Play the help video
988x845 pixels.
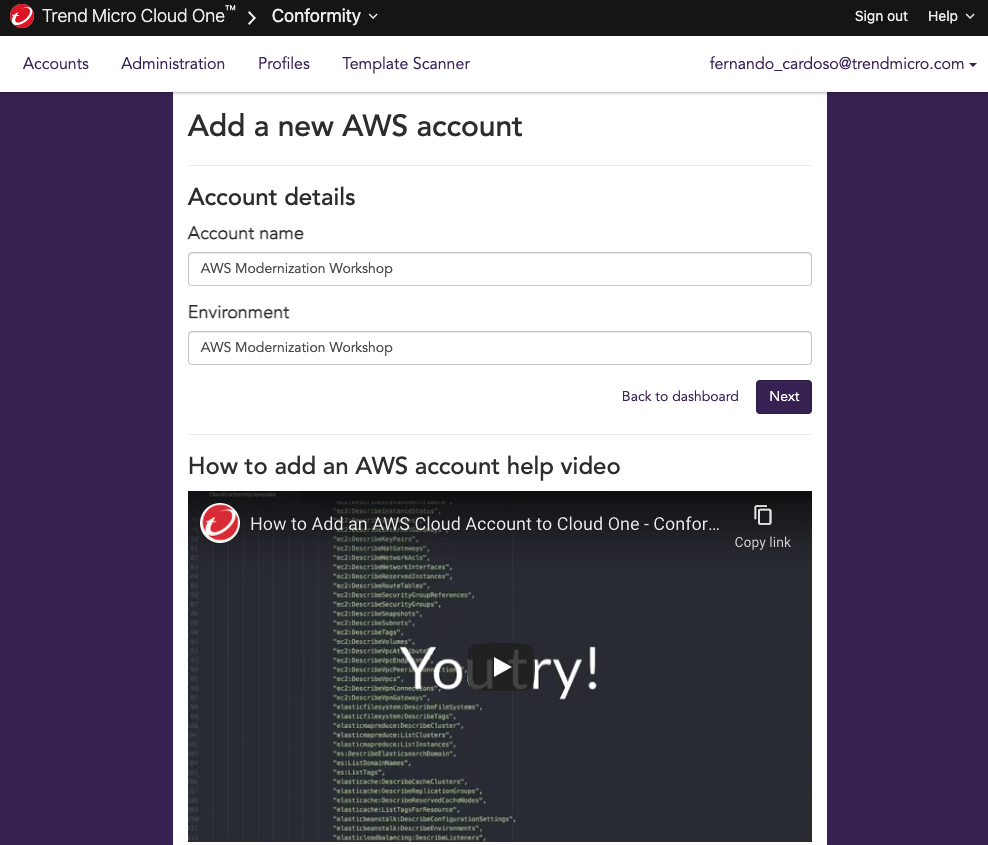pos(501,667)
